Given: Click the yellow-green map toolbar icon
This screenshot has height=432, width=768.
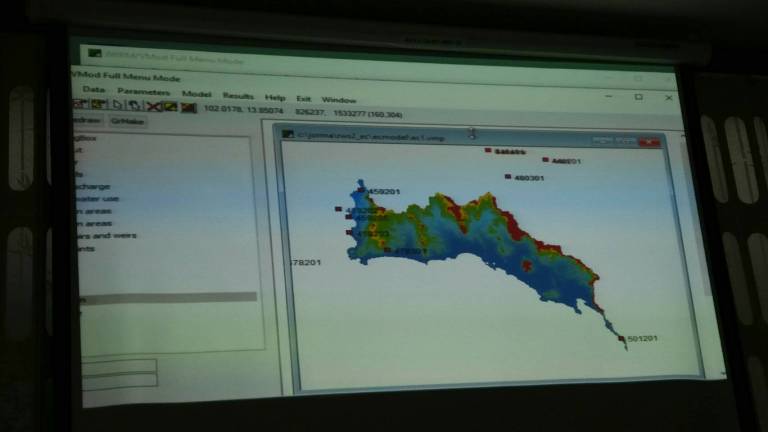Looking at the screenshot, I should [x=170, y=107].
